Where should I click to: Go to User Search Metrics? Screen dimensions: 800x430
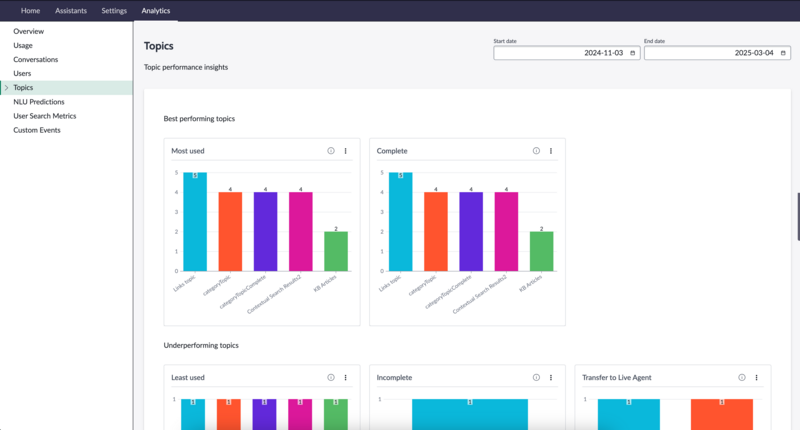45,116
